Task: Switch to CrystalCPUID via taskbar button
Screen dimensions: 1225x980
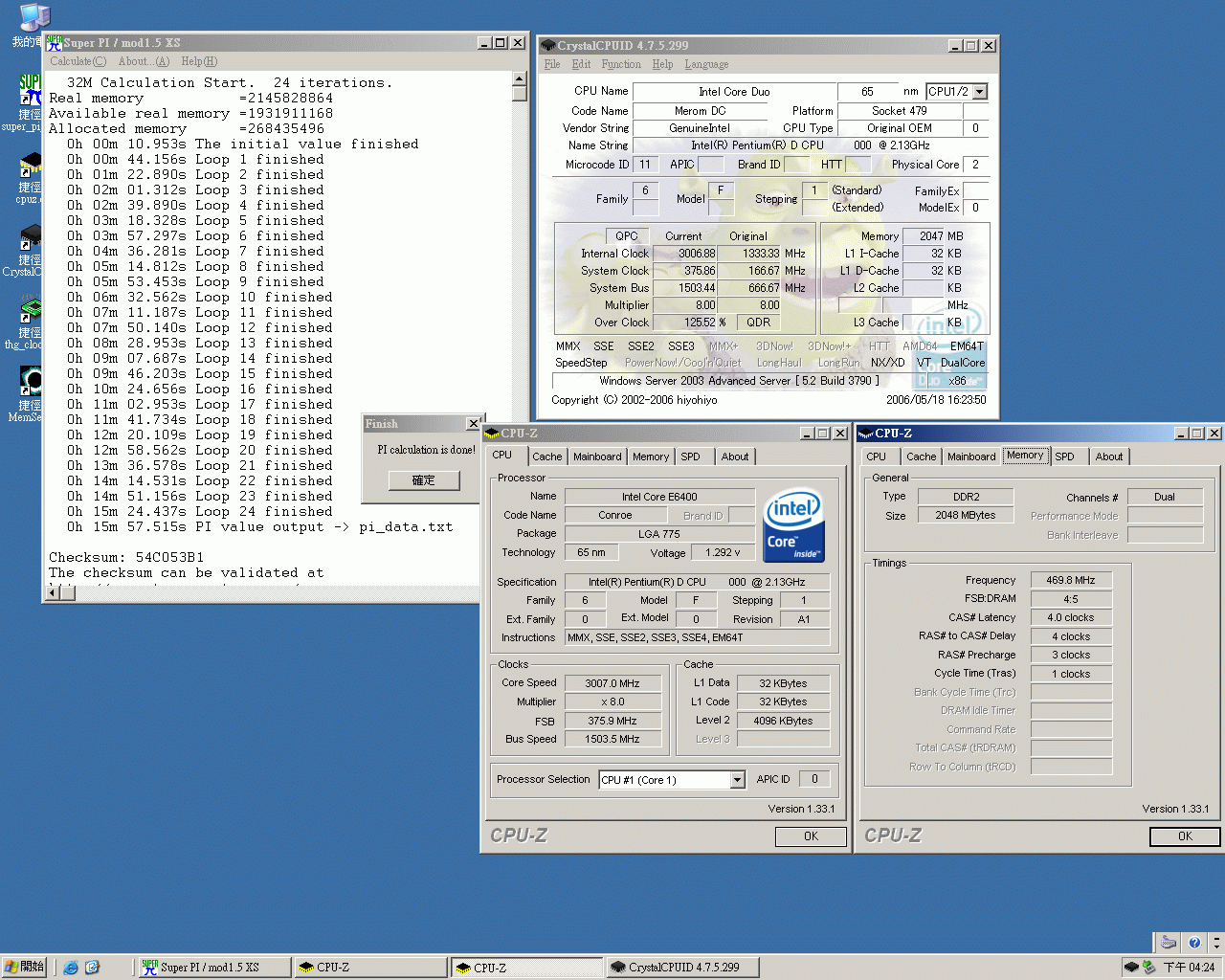Action: coord(682,968)
